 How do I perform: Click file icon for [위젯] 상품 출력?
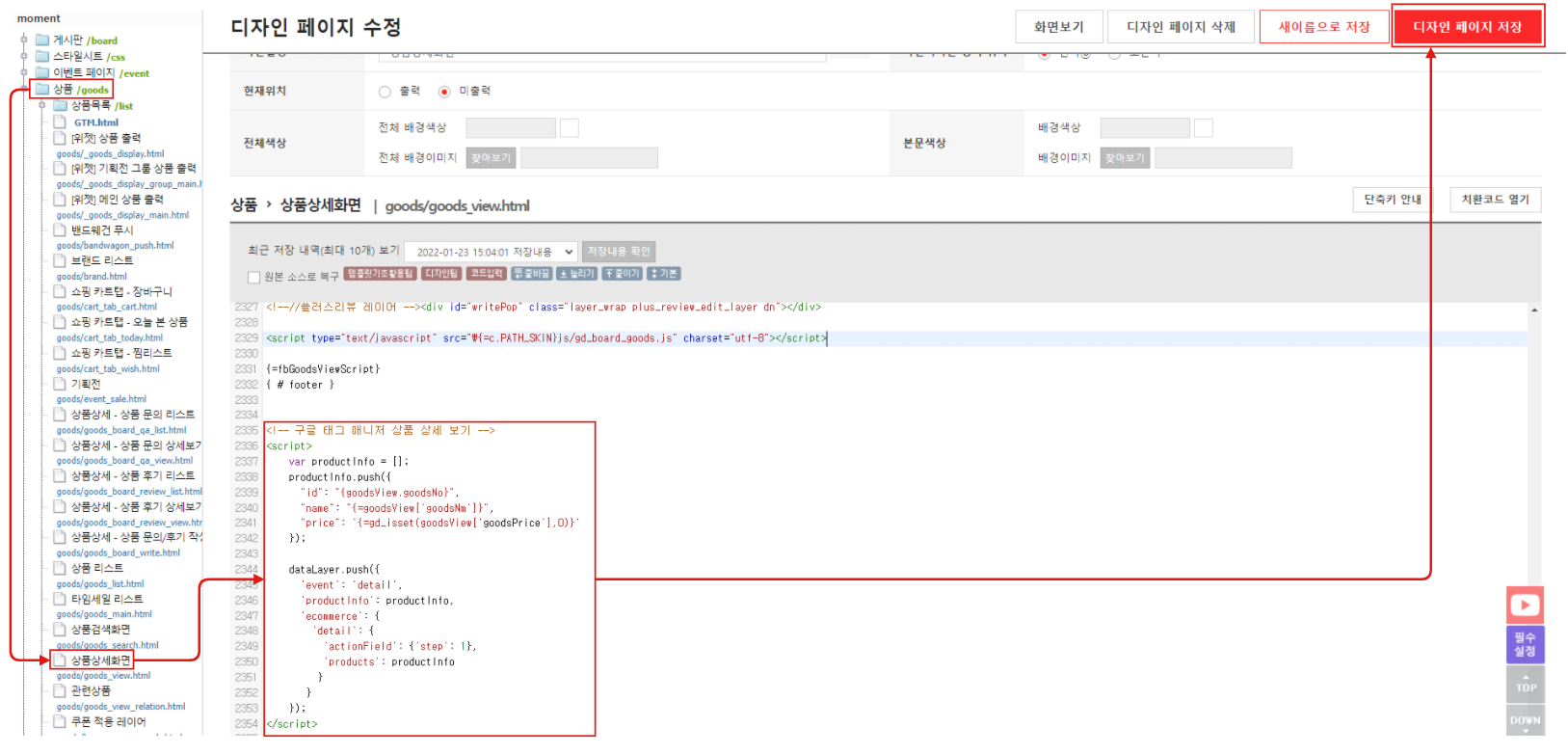pos(60,138)
